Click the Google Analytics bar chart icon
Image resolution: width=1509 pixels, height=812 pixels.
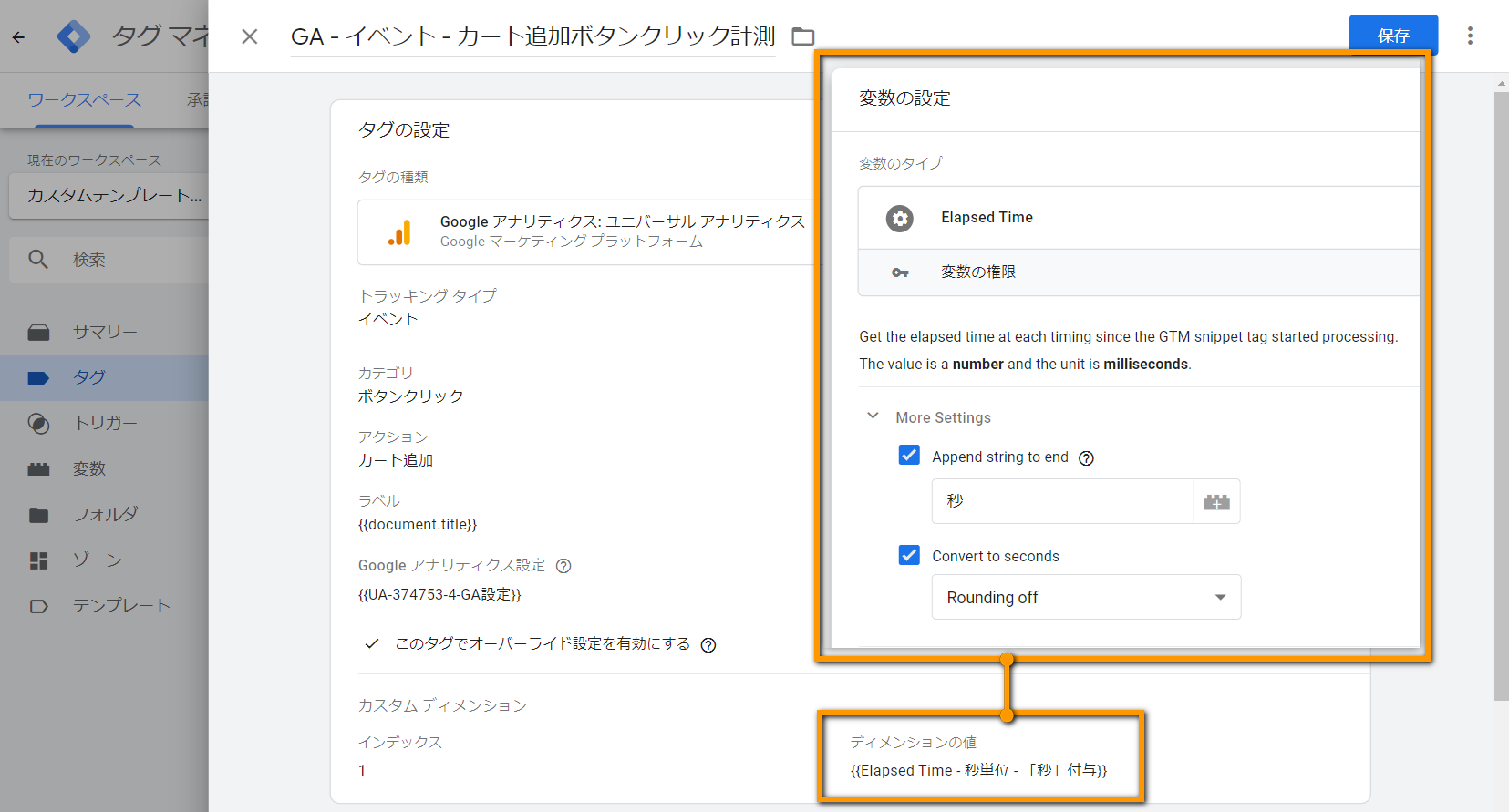click(399, 232)
